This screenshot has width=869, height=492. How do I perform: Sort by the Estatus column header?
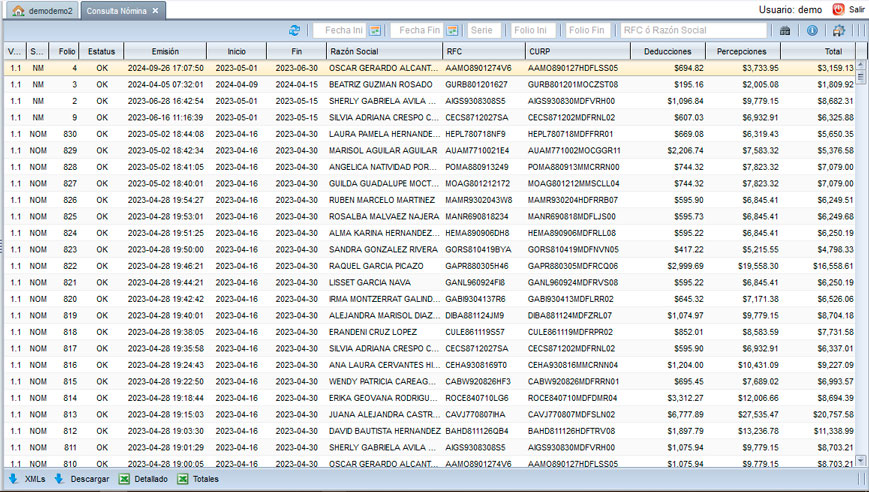[x=101, y=51]
